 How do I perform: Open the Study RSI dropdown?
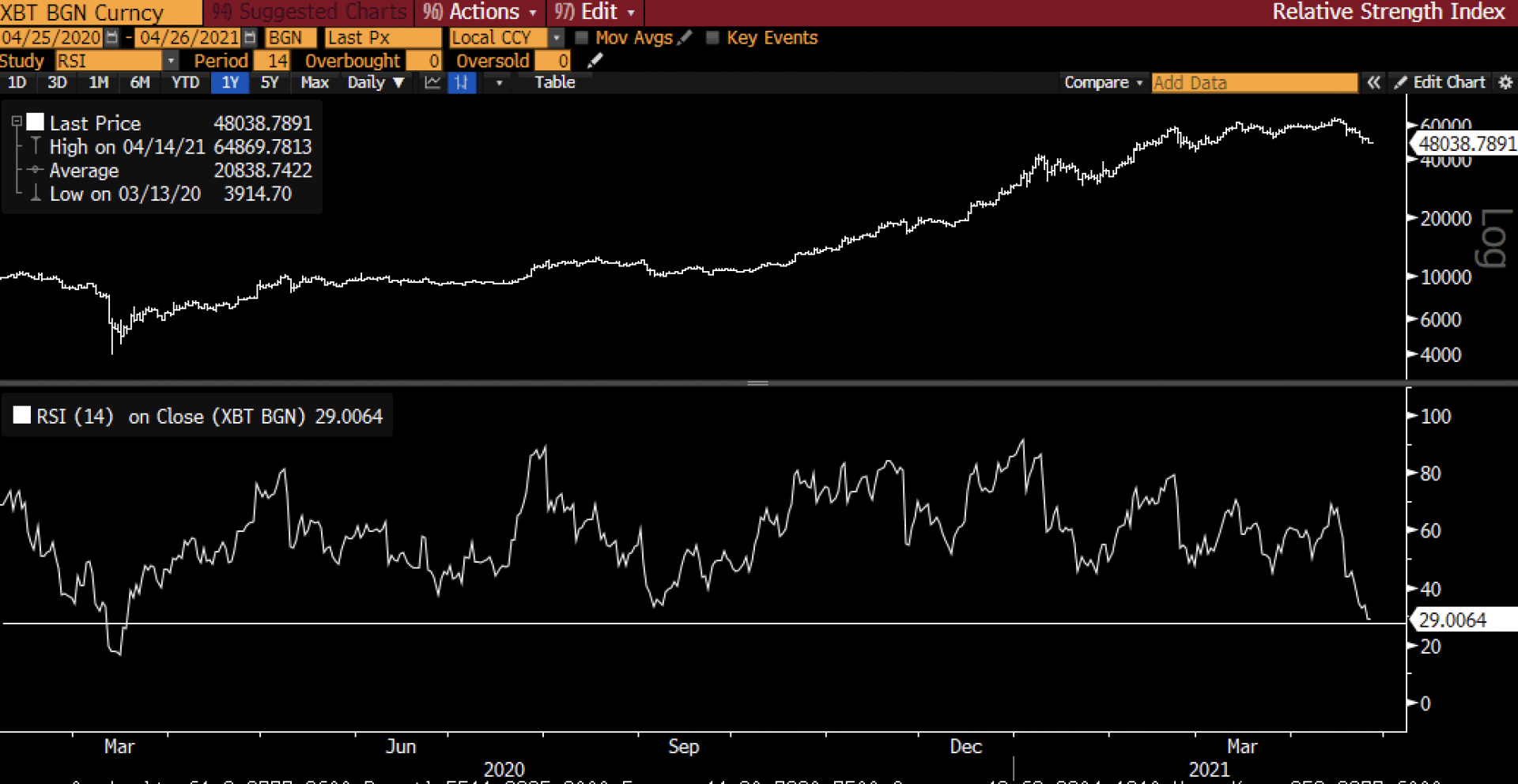tap(171, 61)
